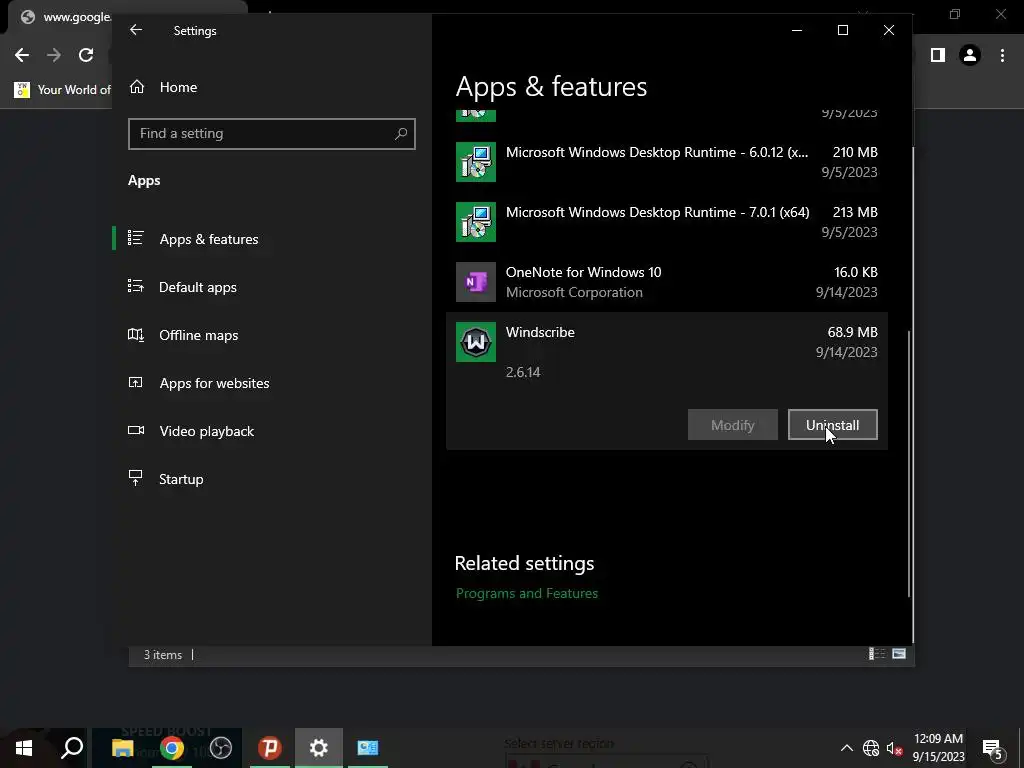
Task: Click the Home house icon
Action: click(136, 86)
